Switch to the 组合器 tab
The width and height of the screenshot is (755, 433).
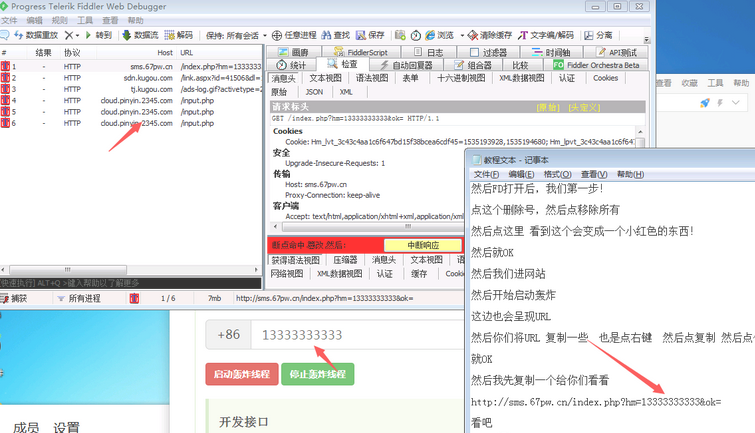coord(473,65)
